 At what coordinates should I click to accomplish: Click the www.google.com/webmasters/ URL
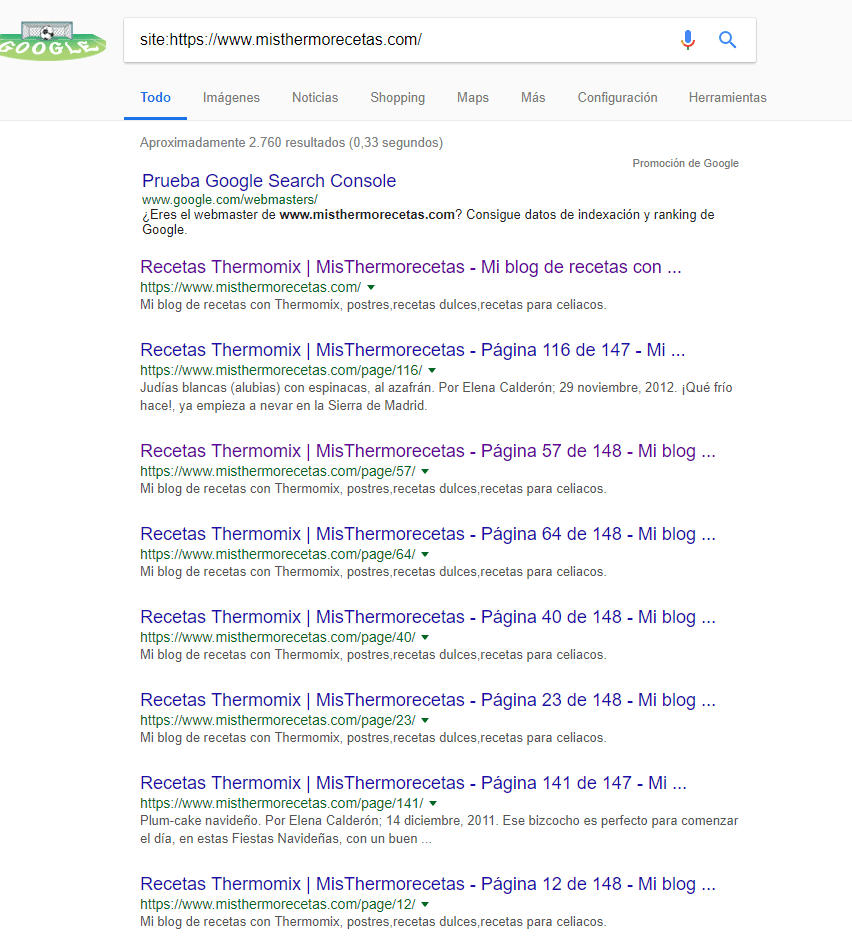[229, 199]
